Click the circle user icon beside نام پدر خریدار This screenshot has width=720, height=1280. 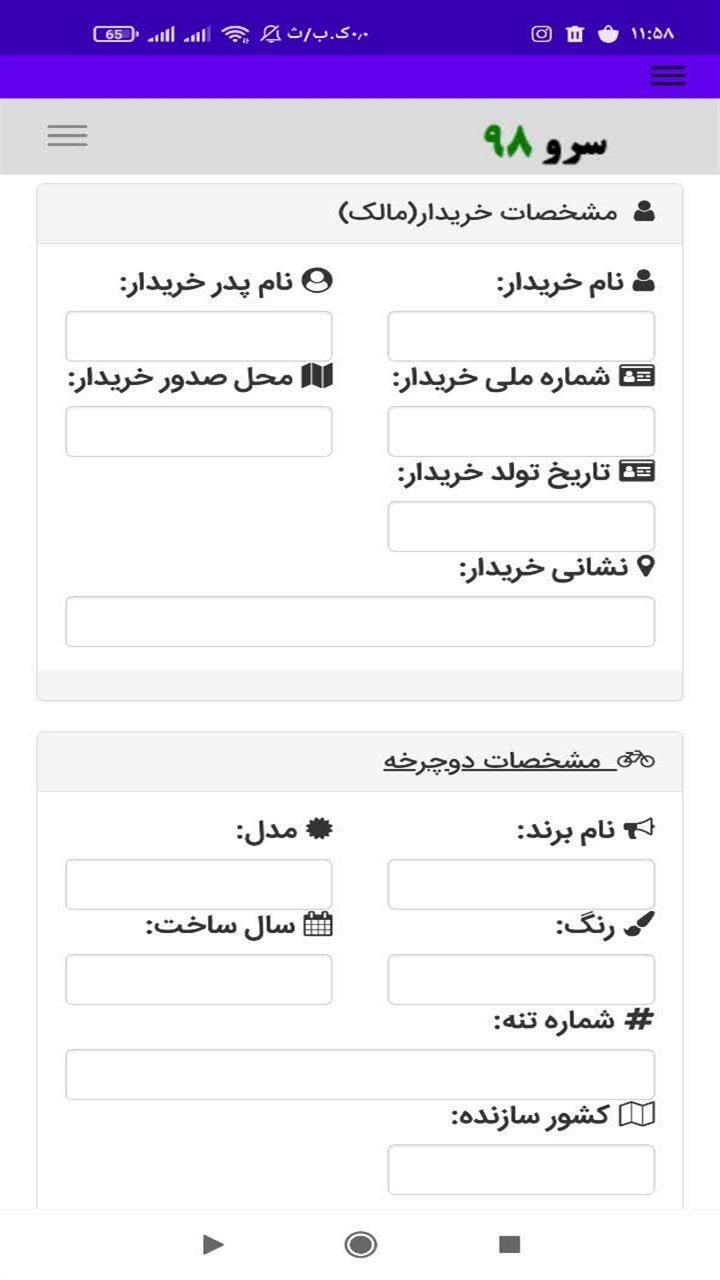[x=317, y=281]
